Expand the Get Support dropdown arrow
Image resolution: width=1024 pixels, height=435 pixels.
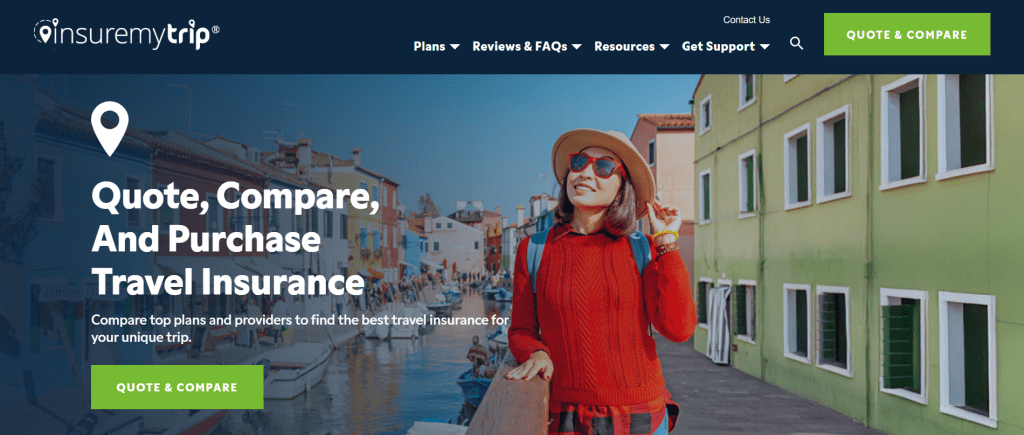point(765,47)
